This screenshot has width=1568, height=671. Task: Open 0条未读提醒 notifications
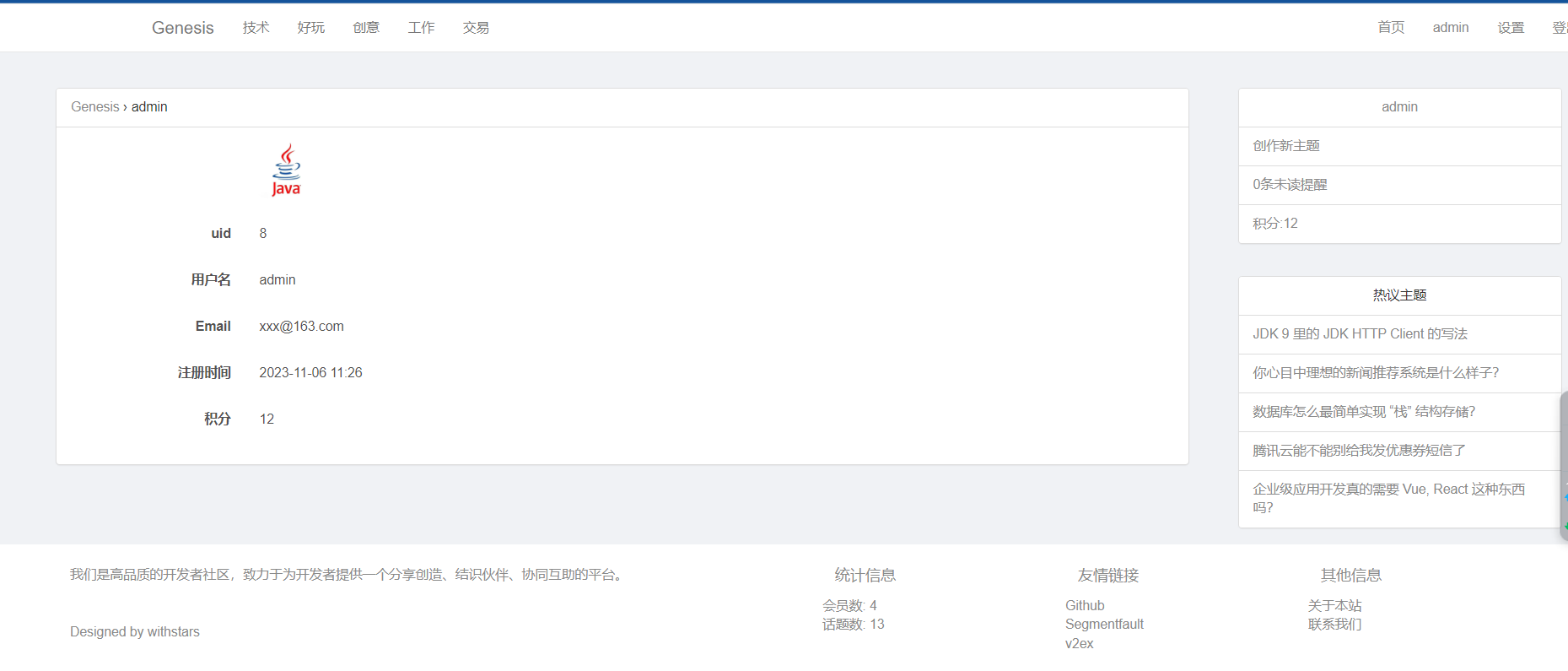(x=1290, y=185)
